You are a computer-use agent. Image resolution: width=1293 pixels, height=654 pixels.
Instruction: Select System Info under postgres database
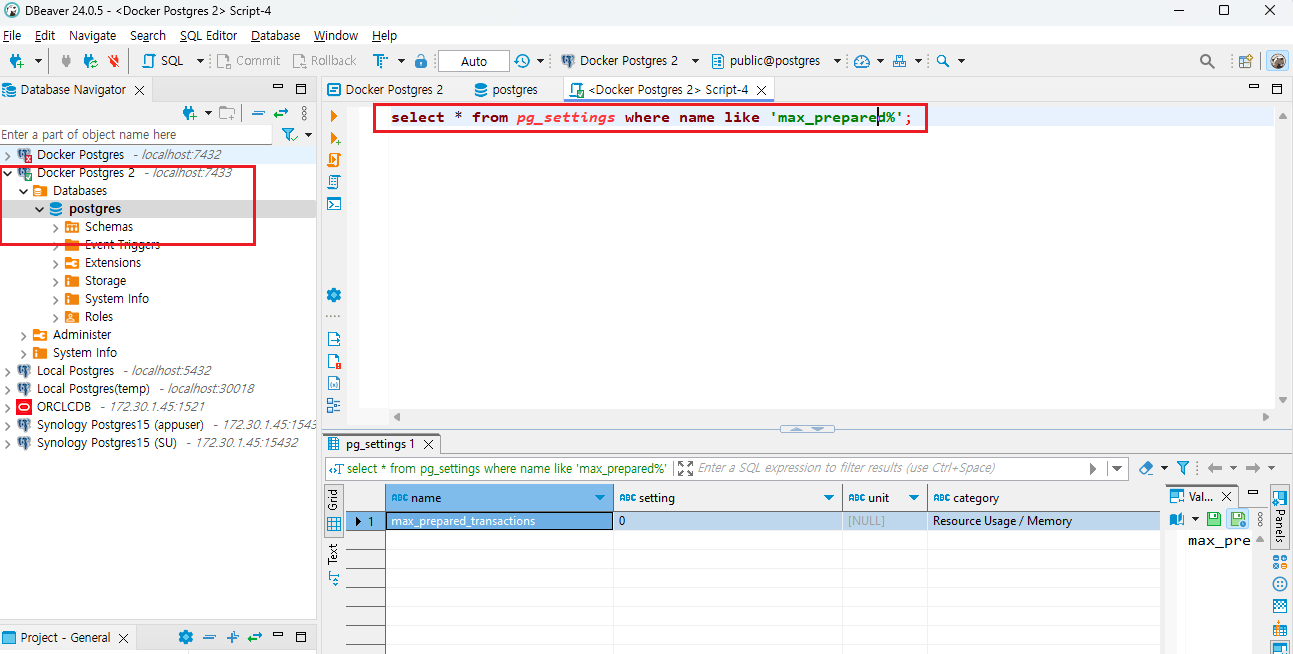(116, 299)
